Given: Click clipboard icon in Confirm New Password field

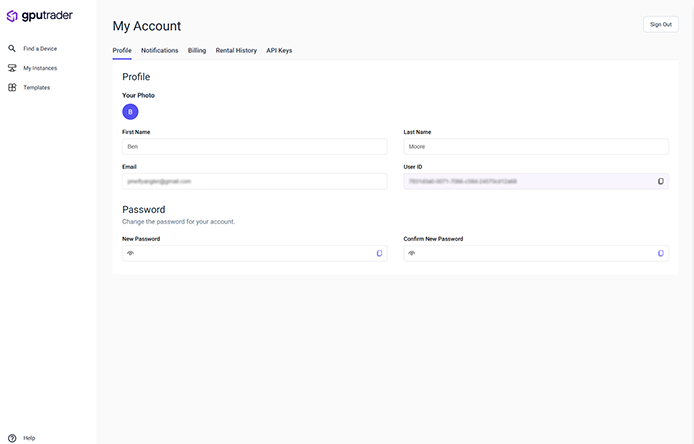Looking at the screenshot, I should [660, 253].
